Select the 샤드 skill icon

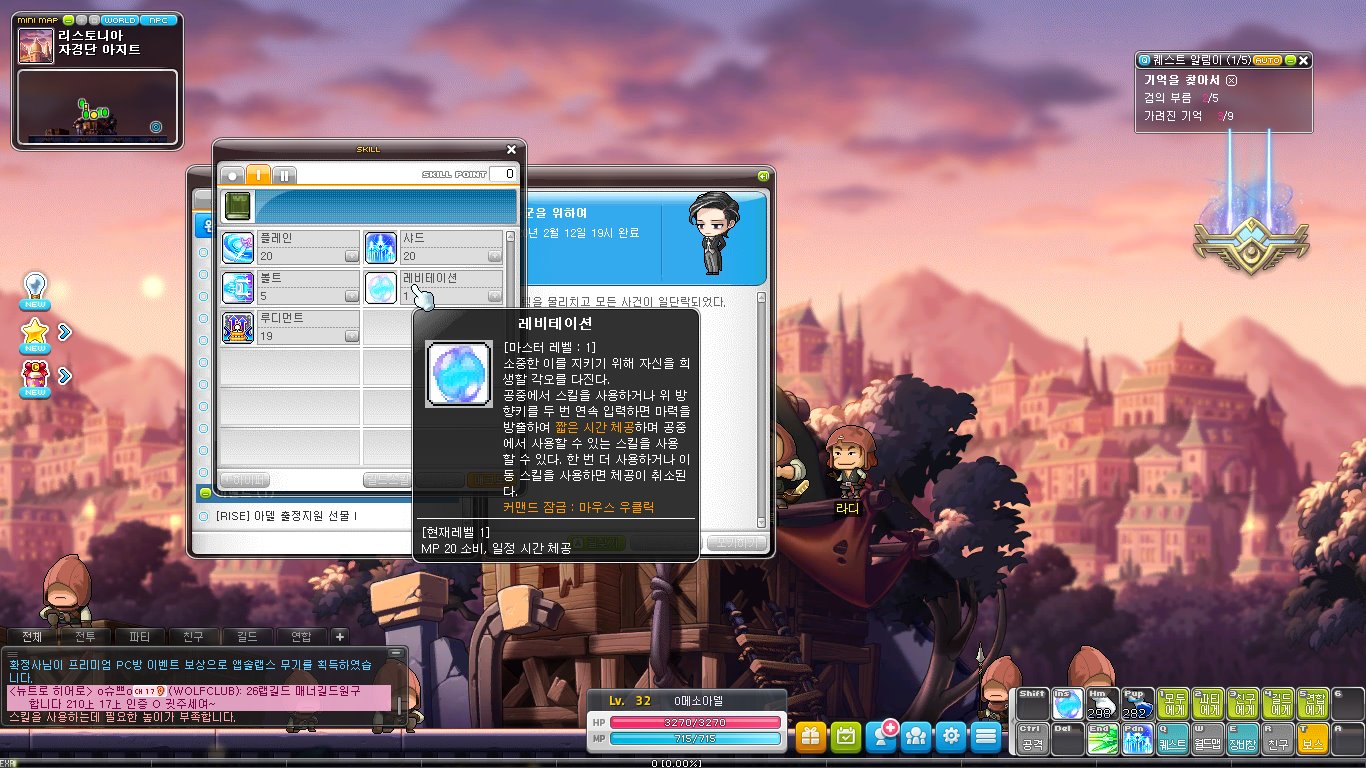pyautogui.click(x=381, y=247)
